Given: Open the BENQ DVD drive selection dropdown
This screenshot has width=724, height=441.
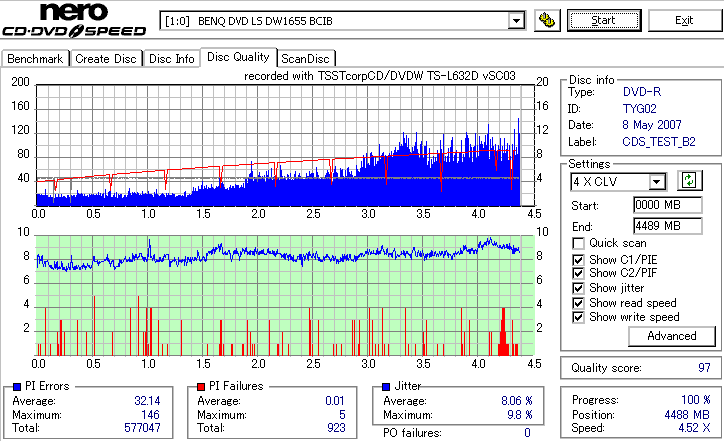Looking at the screenshot, I should pos(516,21).
